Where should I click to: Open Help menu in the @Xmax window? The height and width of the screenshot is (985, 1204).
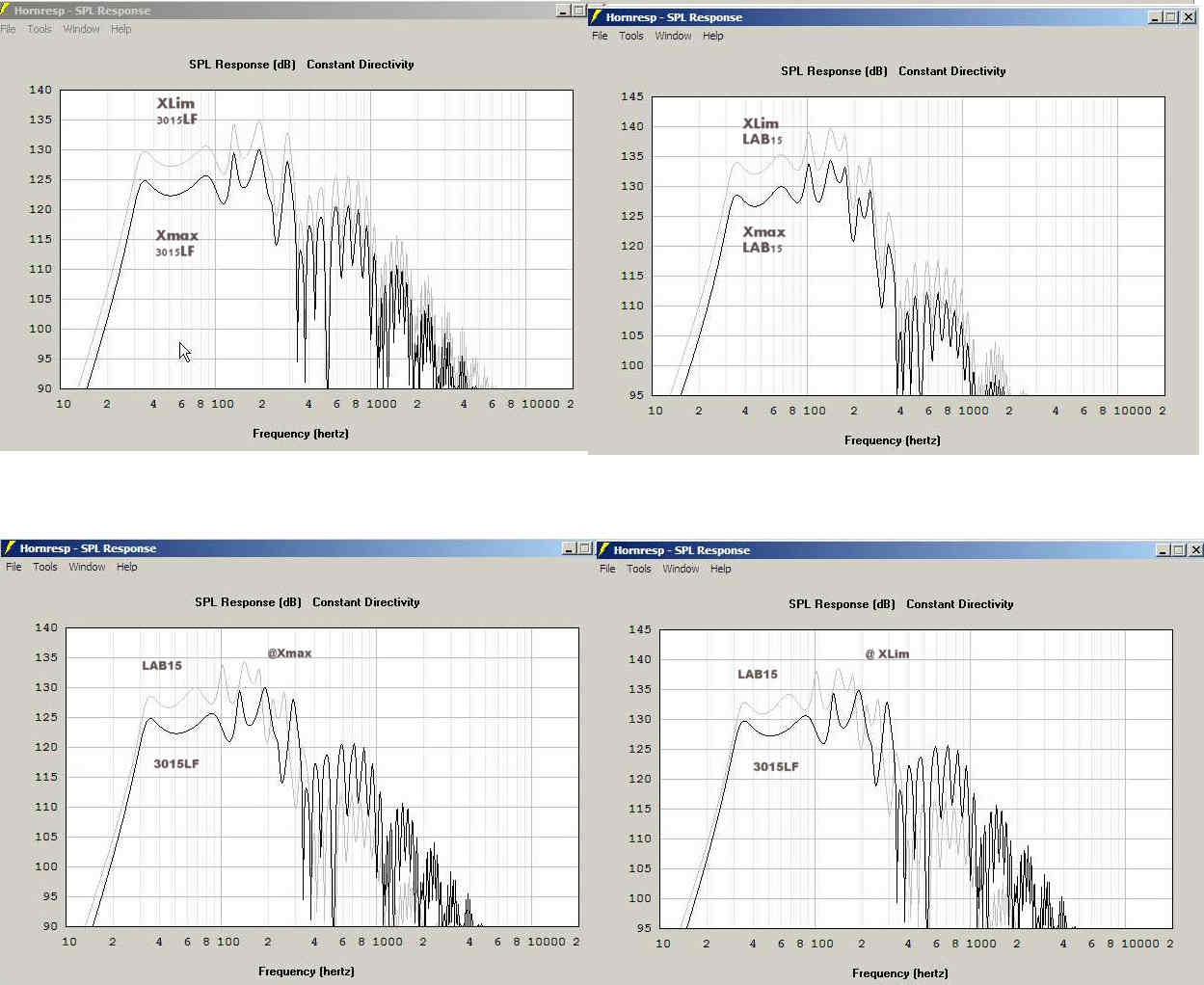(127, 567)
